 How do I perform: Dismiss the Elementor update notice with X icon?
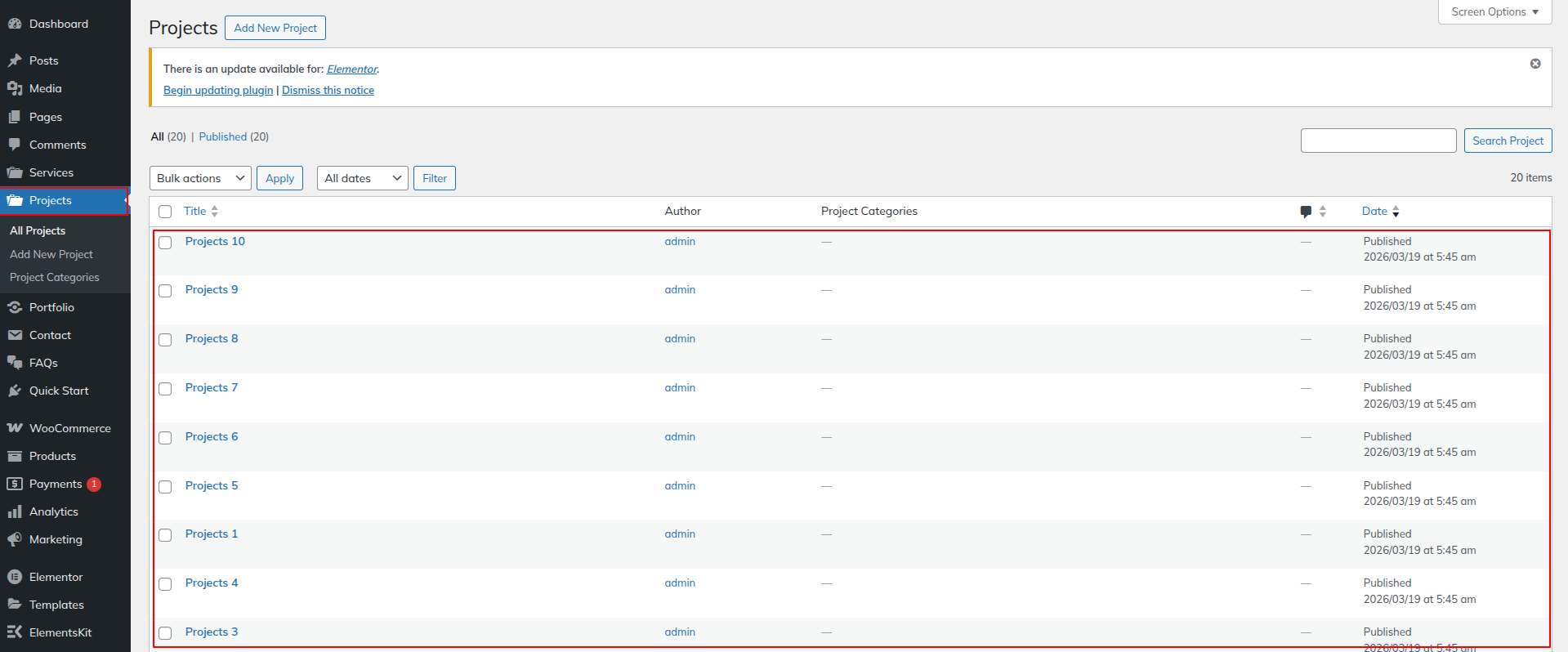[1535, 64]
